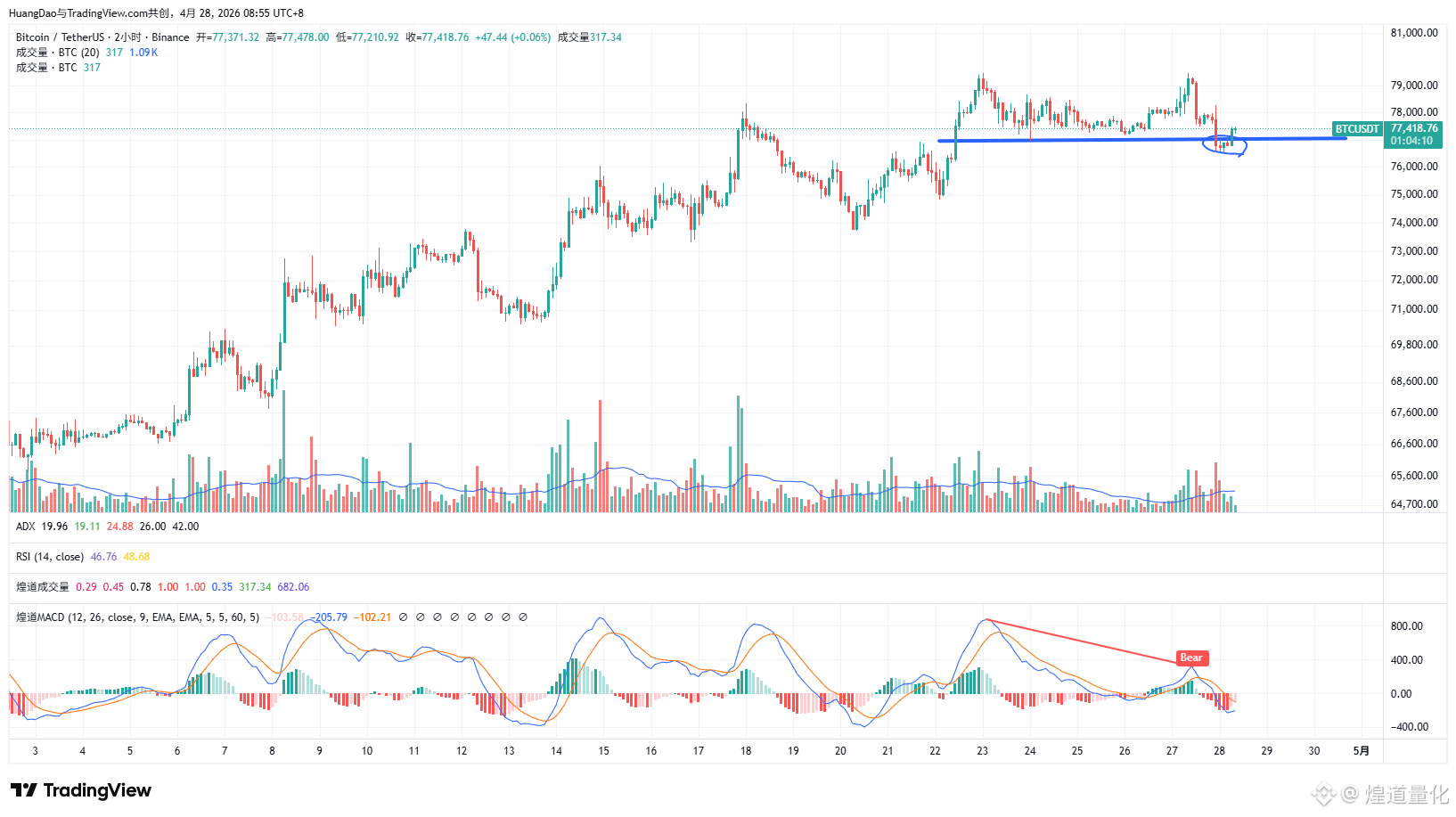Select the high value 高=77,478.00
This screenshot has width=1456, height=817.
[298, 37]
